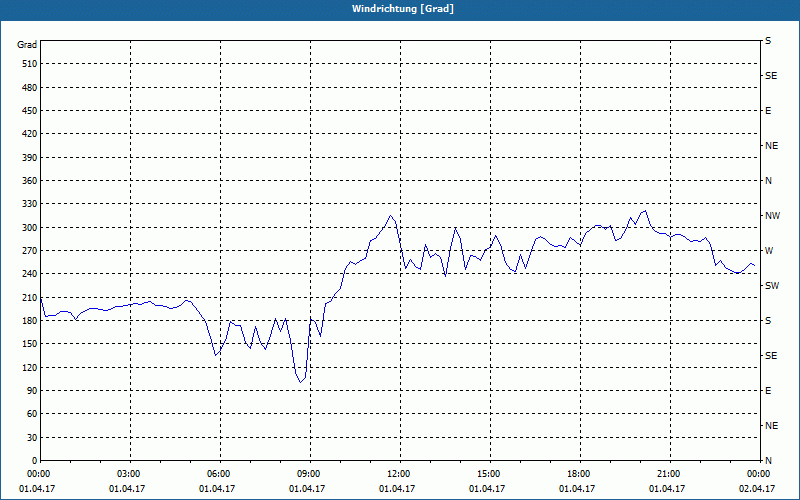Viewport: 800px width, 500px height.
Task: Click the 420 degree axis label
Action: click(30, 134)
